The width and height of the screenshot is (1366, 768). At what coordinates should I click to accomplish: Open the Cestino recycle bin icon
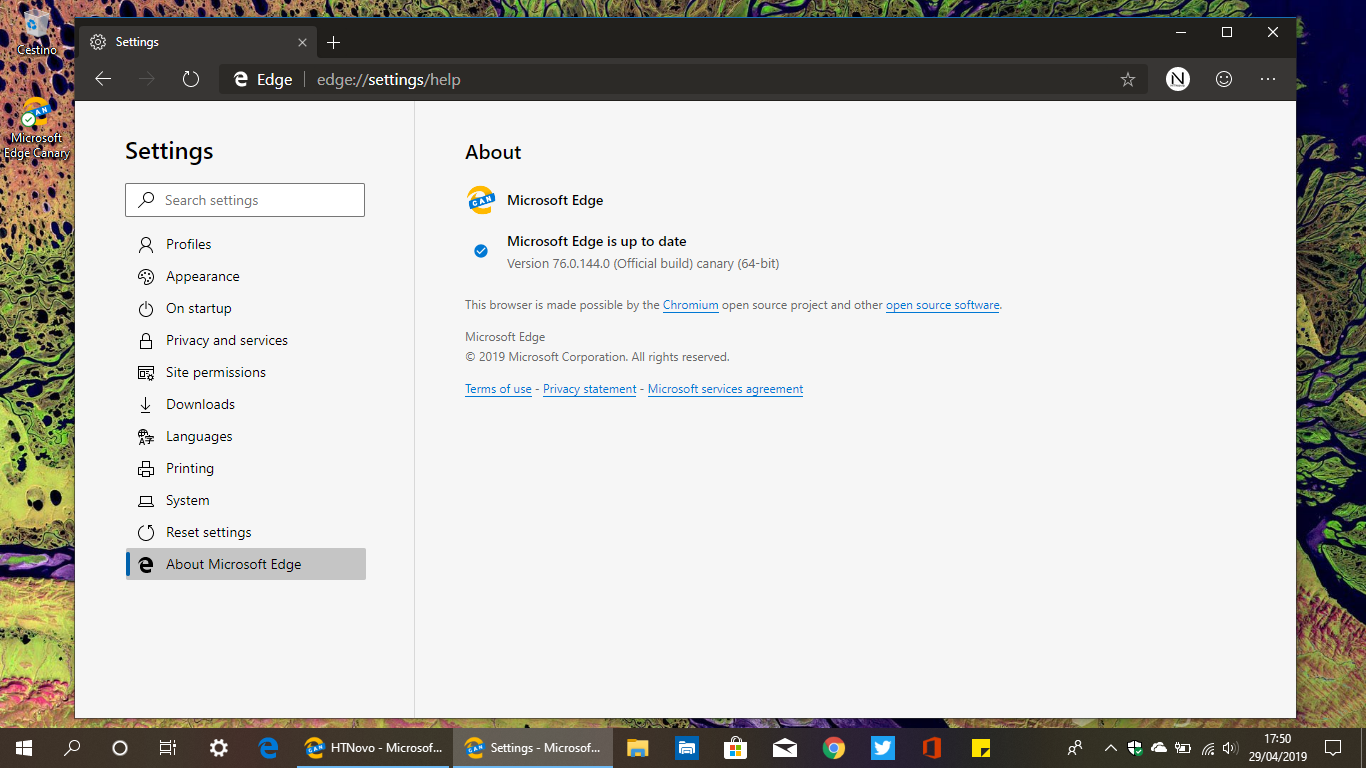[37, 33]
